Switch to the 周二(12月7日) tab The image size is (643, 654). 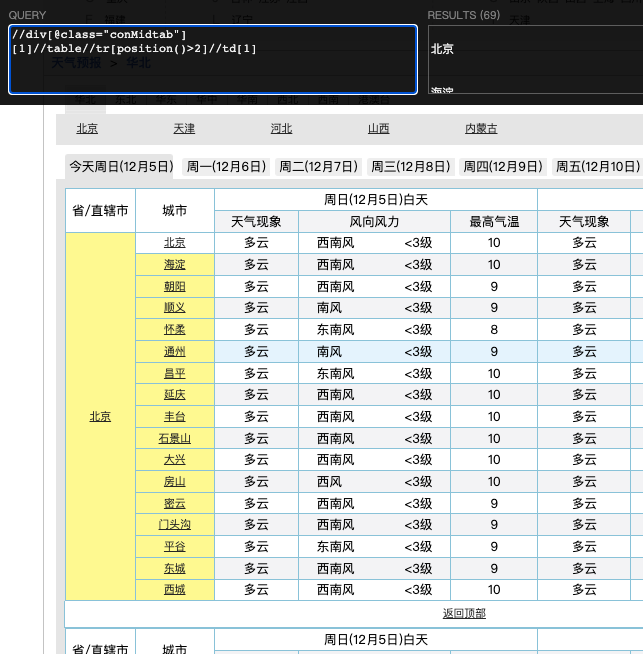(x=319, y=167)
